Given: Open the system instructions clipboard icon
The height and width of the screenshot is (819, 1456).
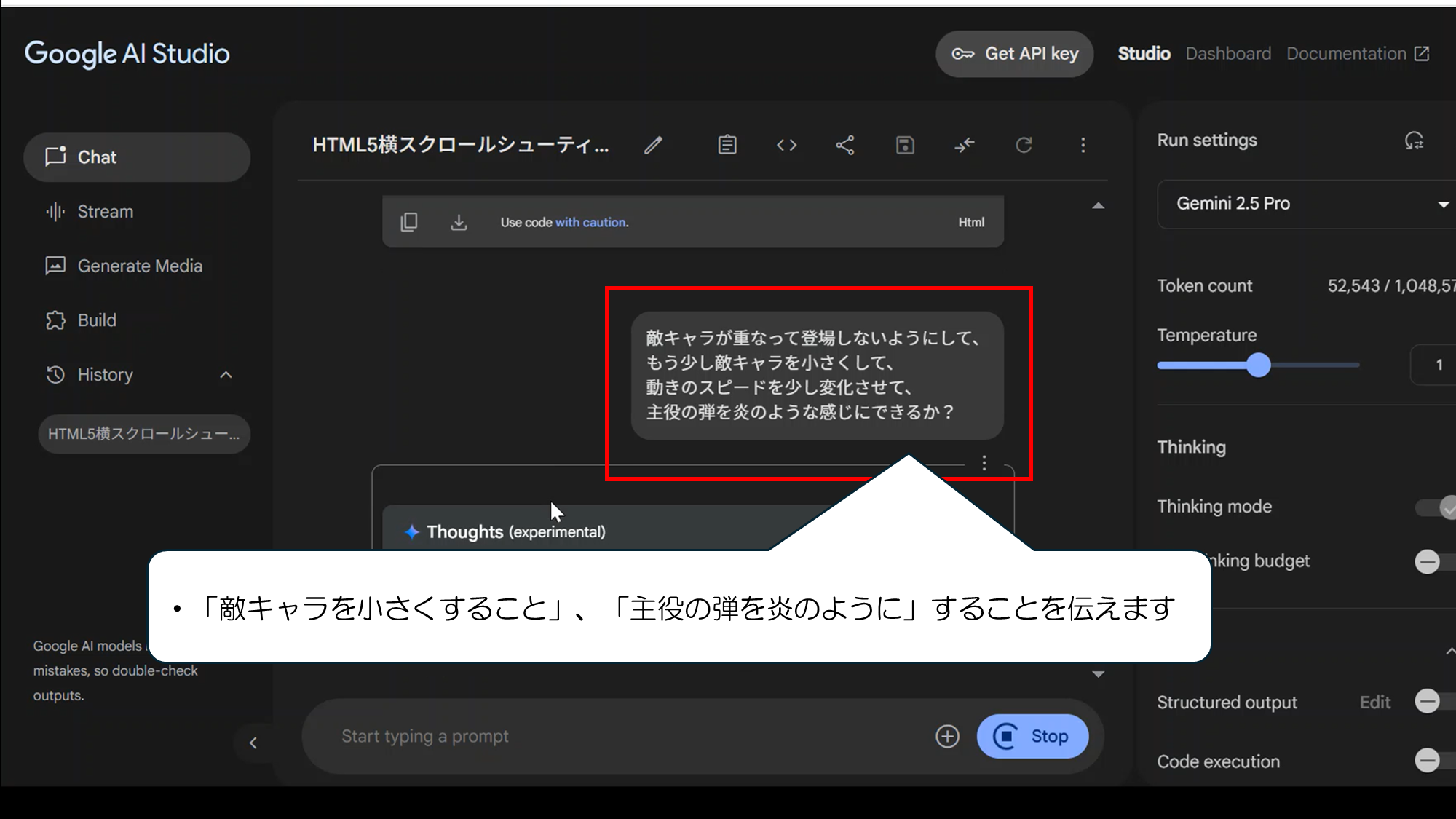Looking at the screenshot, I should (727, 145).
